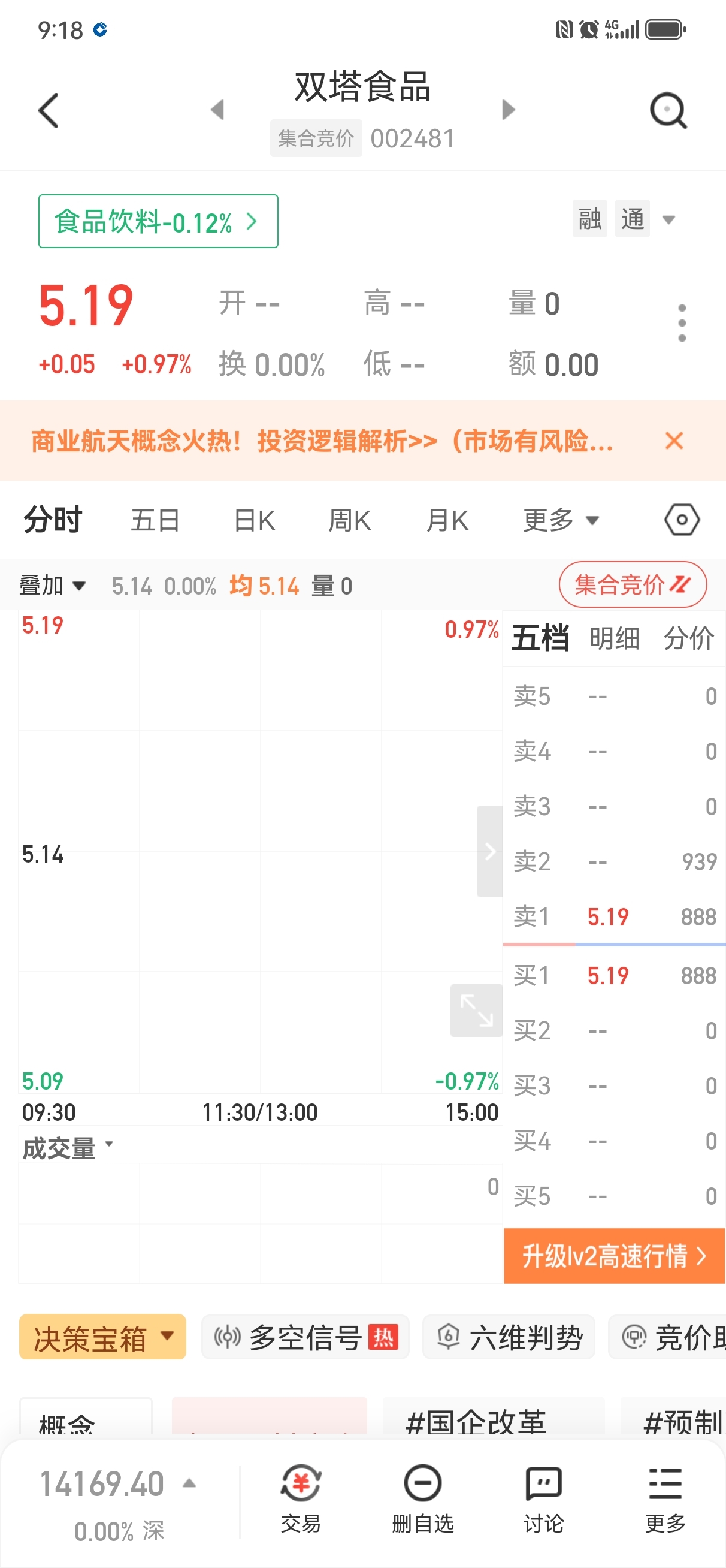Open 食品饮料 sector link
The image size is (726, 1568).
pos(158,222)
